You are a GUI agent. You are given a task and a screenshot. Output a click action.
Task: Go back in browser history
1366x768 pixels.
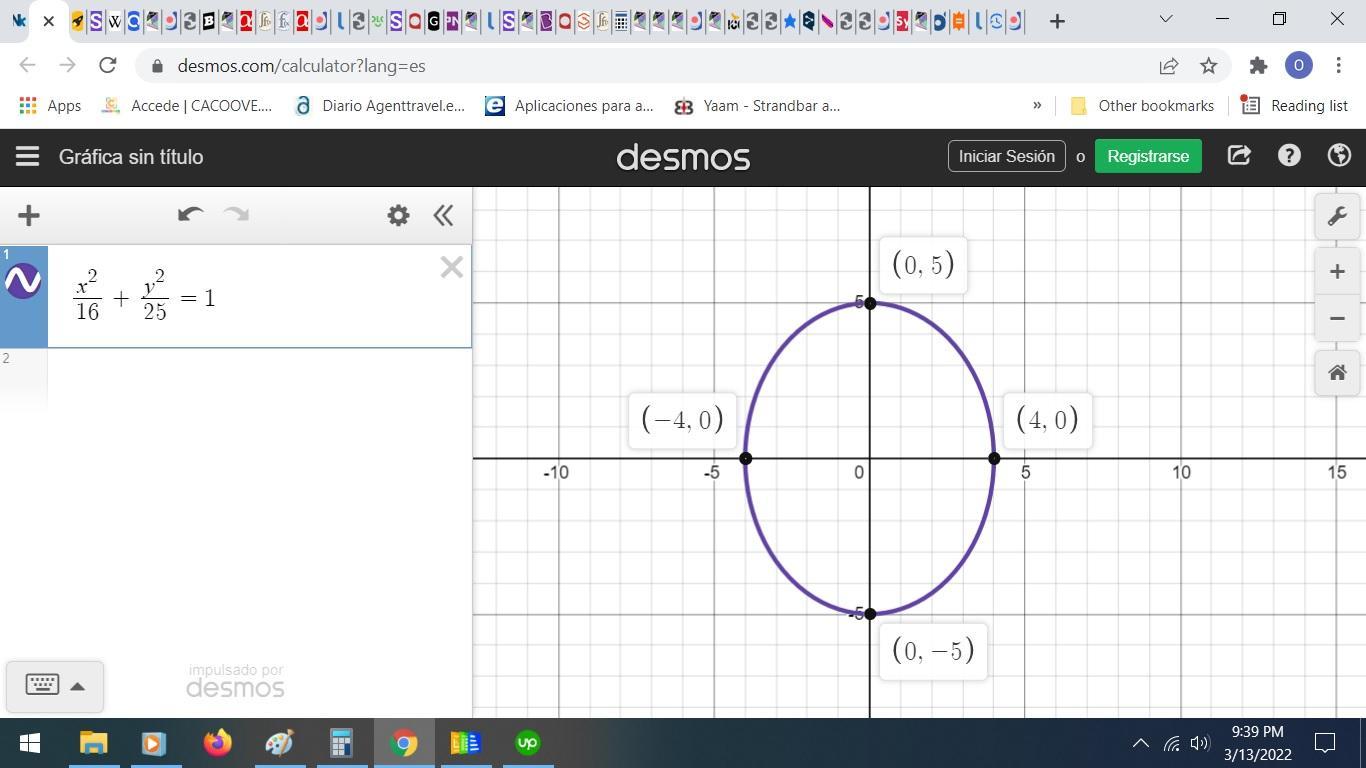pos(27,65)
